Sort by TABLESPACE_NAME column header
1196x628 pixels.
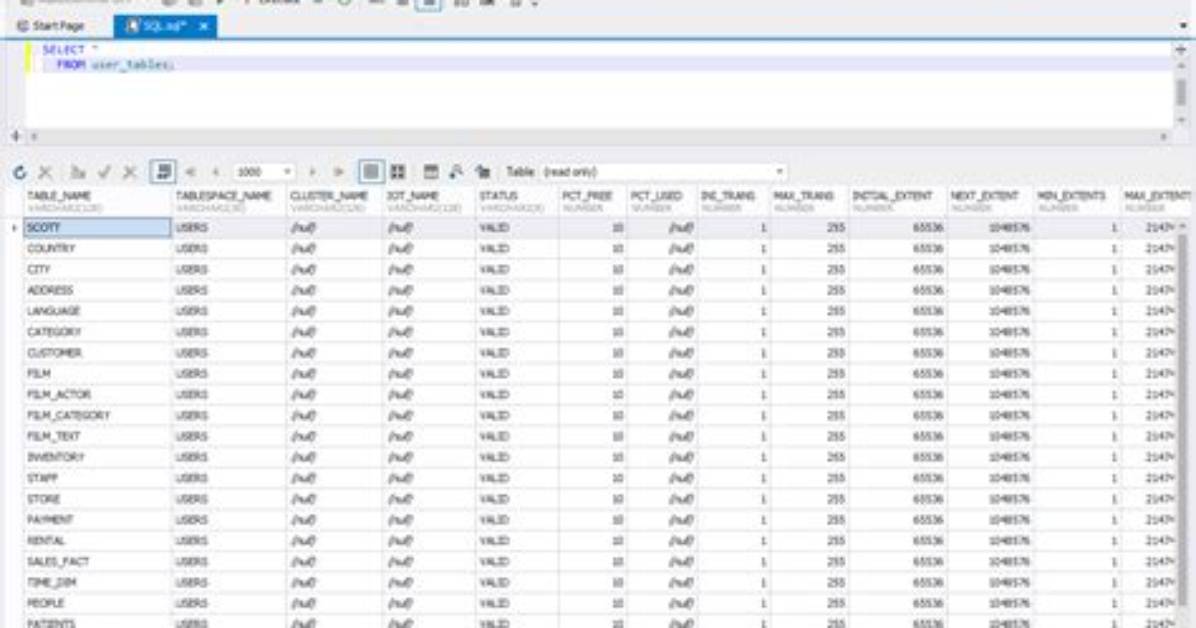click(229, 201)
